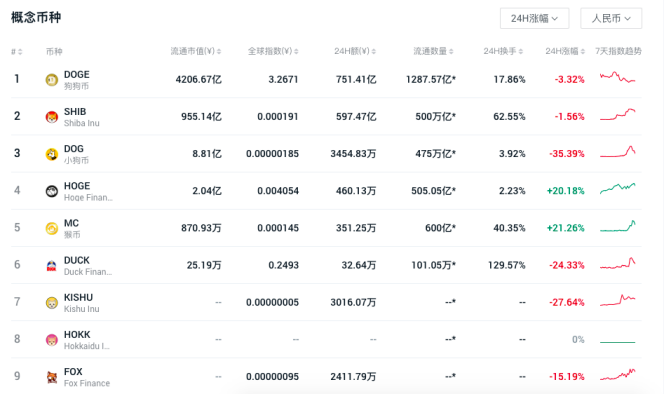The image size is (664, 394).
Task: Click the HOKK coin icon
Action: tap(52, 340)
